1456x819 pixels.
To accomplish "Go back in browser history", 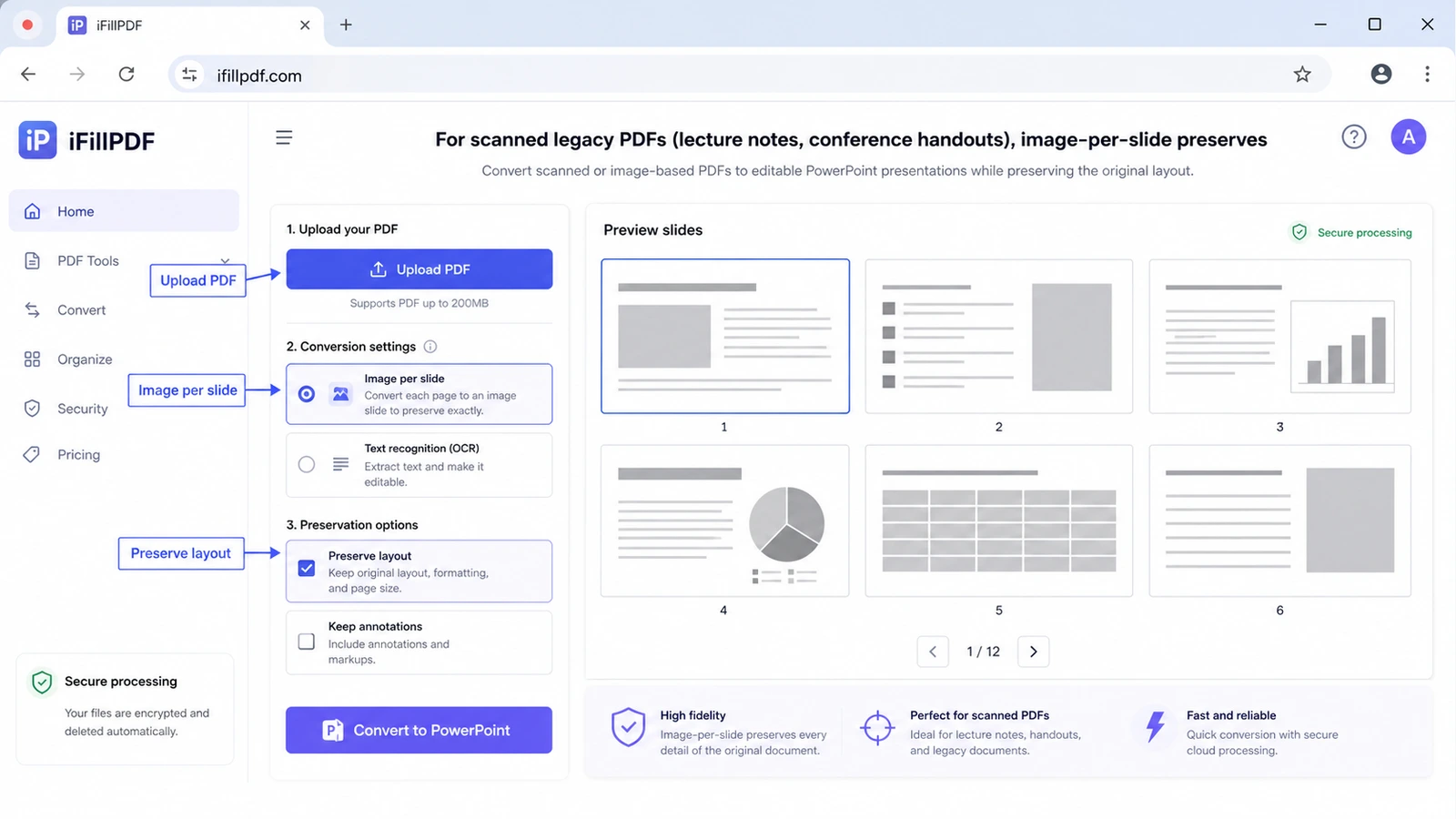I will [x=29, y=75].
